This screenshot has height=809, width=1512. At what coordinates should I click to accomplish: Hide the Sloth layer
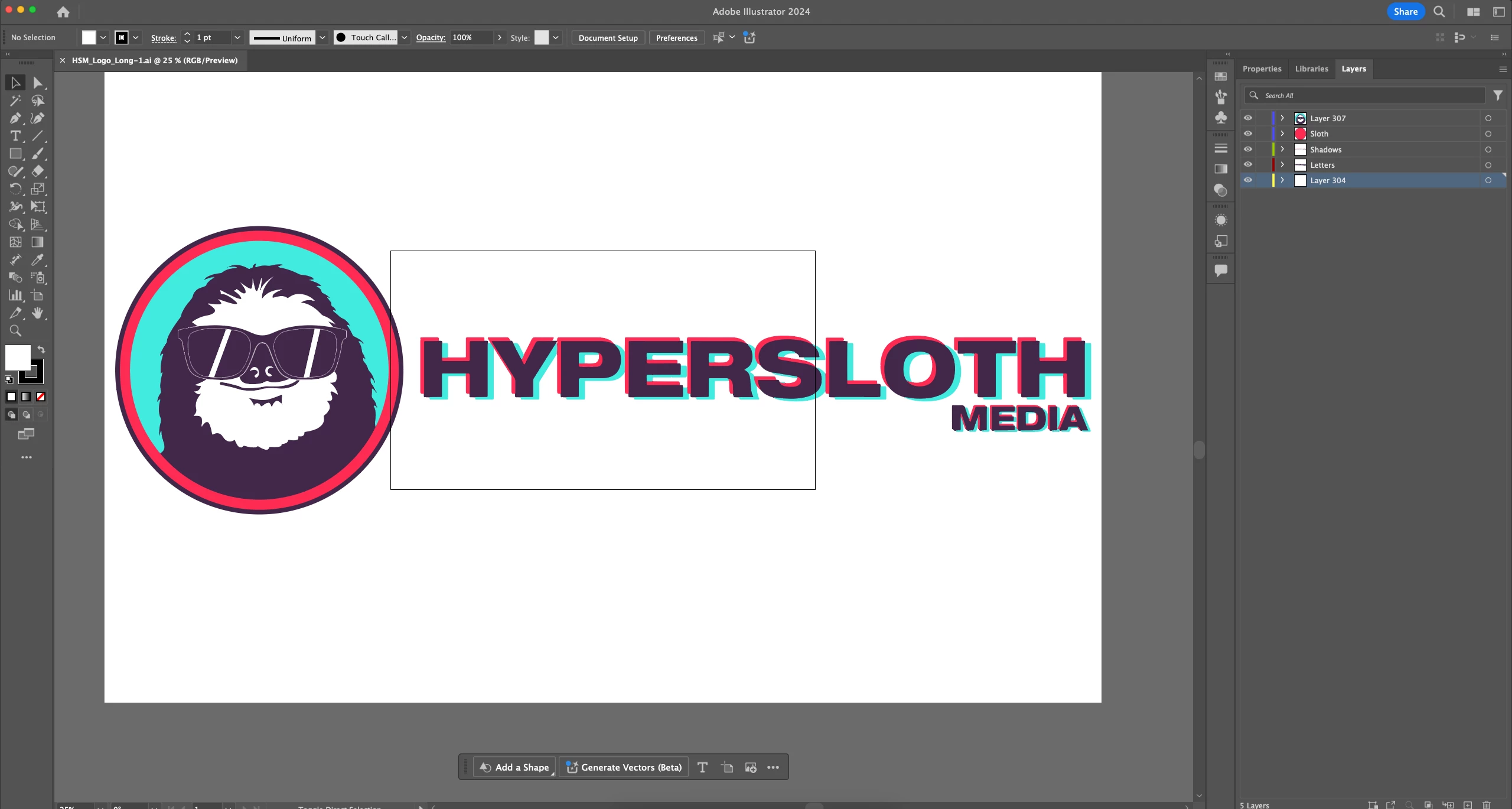point(1248,134)
